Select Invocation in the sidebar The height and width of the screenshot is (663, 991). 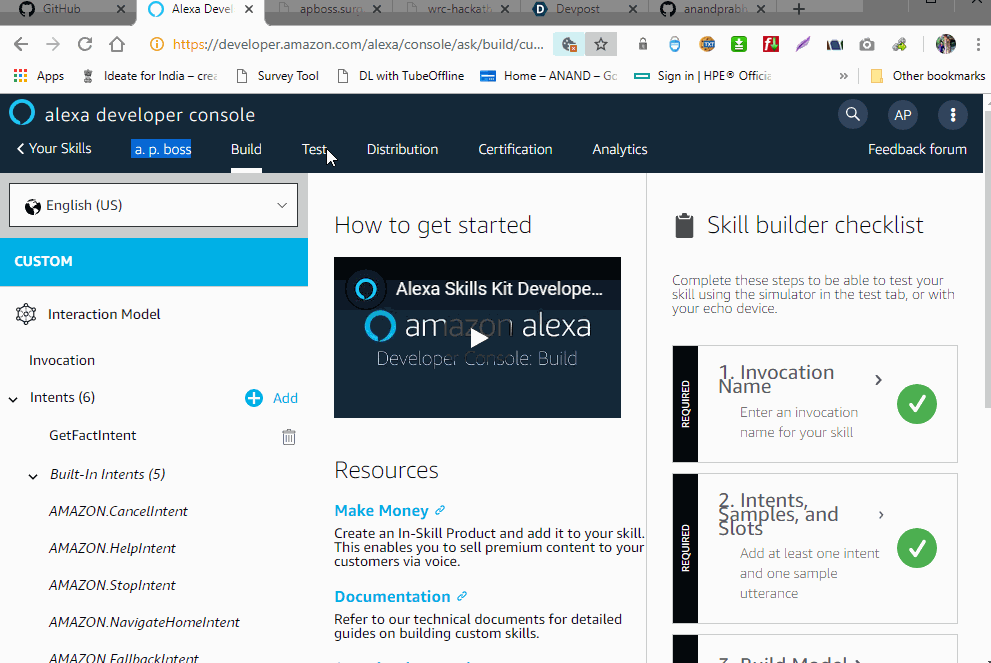62,360
